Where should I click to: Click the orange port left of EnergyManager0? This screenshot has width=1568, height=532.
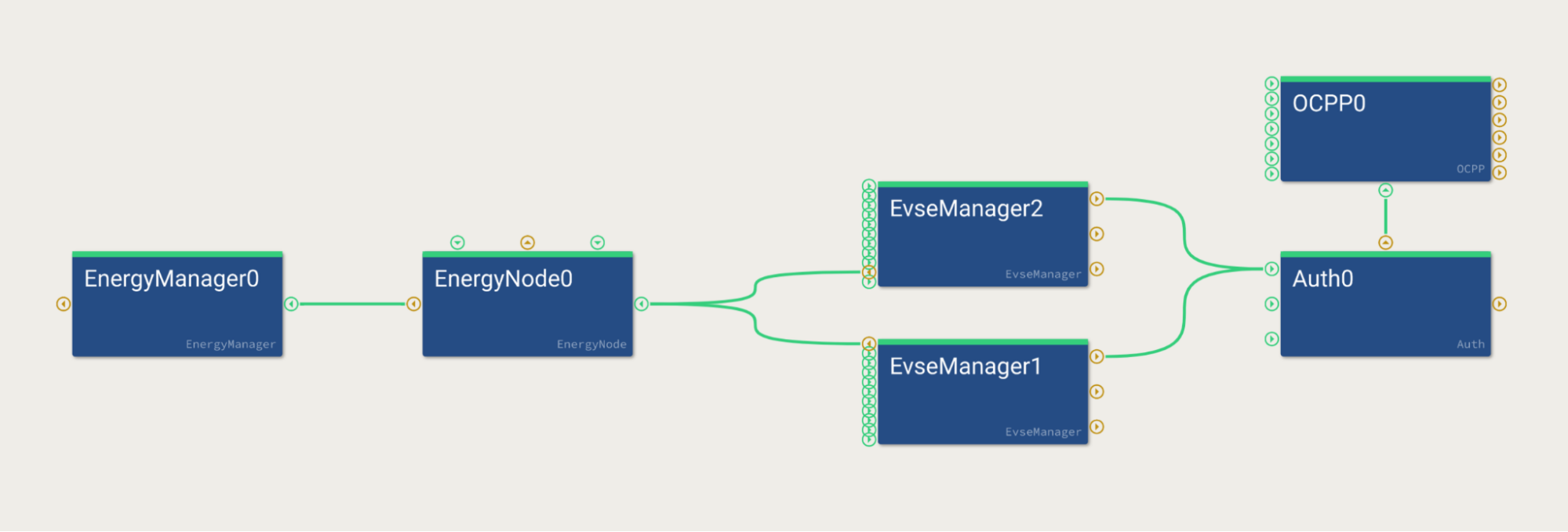point(64,304)
